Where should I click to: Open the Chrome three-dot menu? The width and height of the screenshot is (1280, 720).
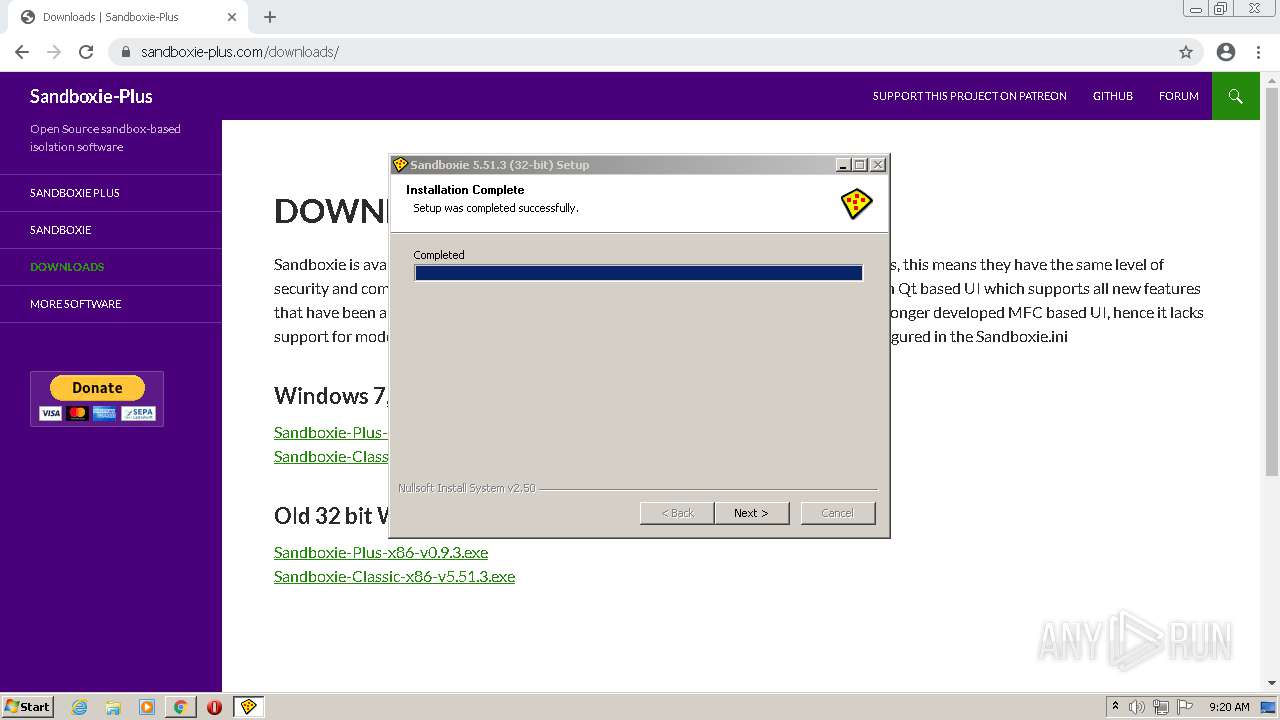1259,52
